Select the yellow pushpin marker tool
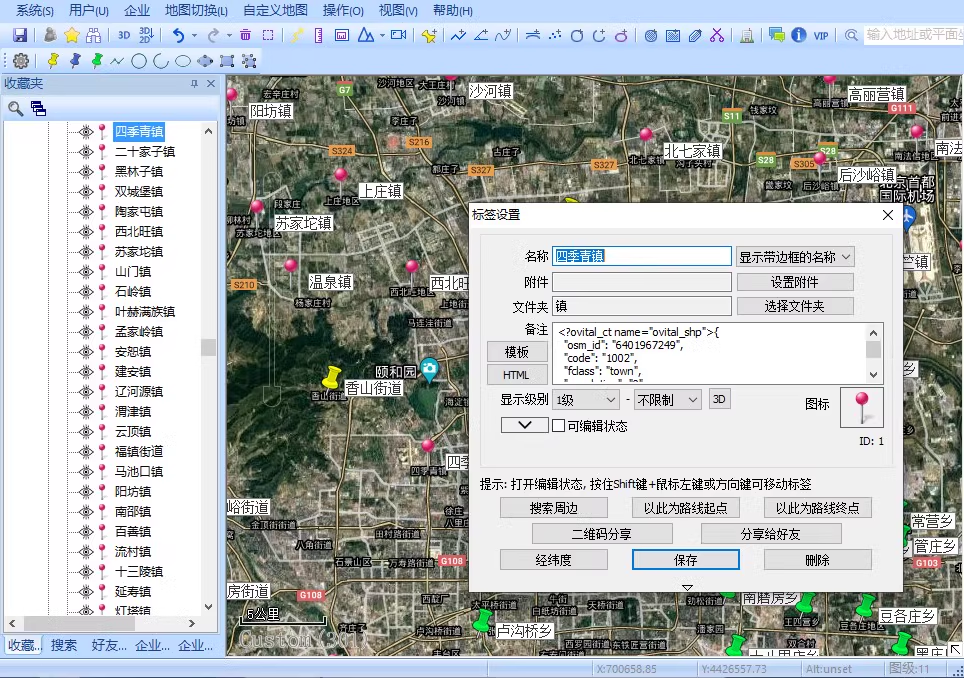Screen dimensions: 964x678 click(x=53, y=61)
